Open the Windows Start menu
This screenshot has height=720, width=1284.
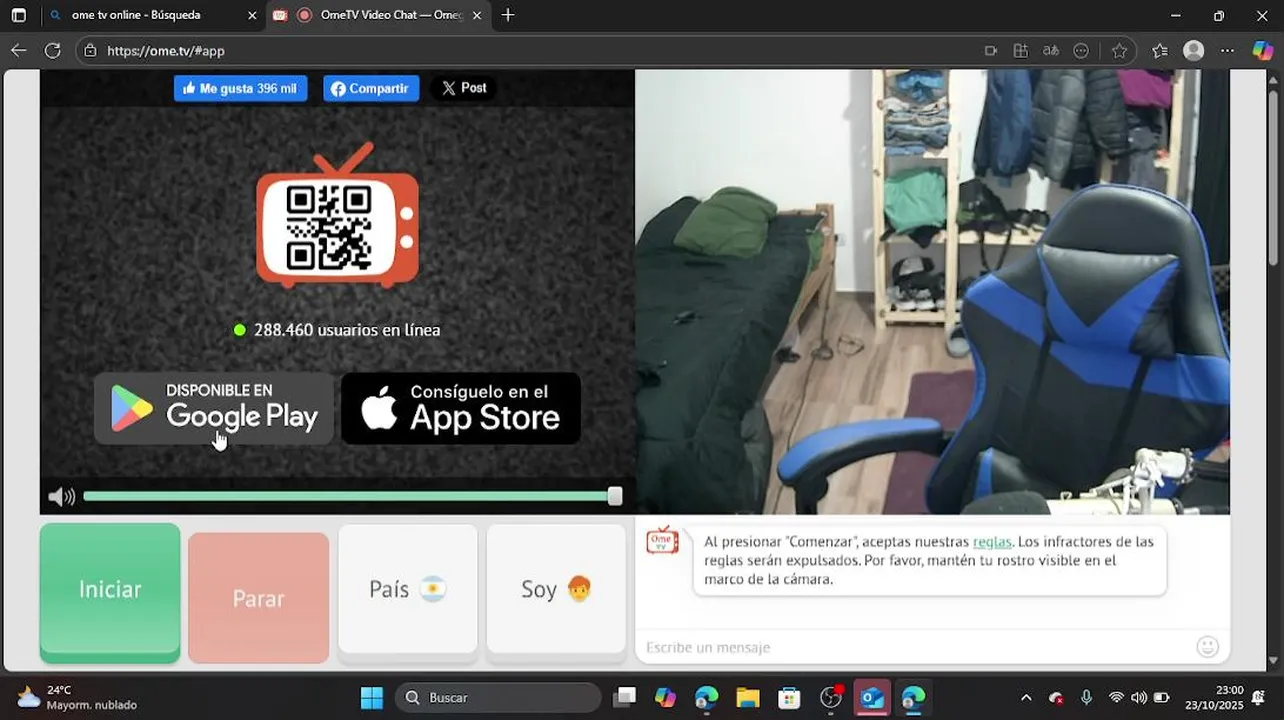pos(372,697)
